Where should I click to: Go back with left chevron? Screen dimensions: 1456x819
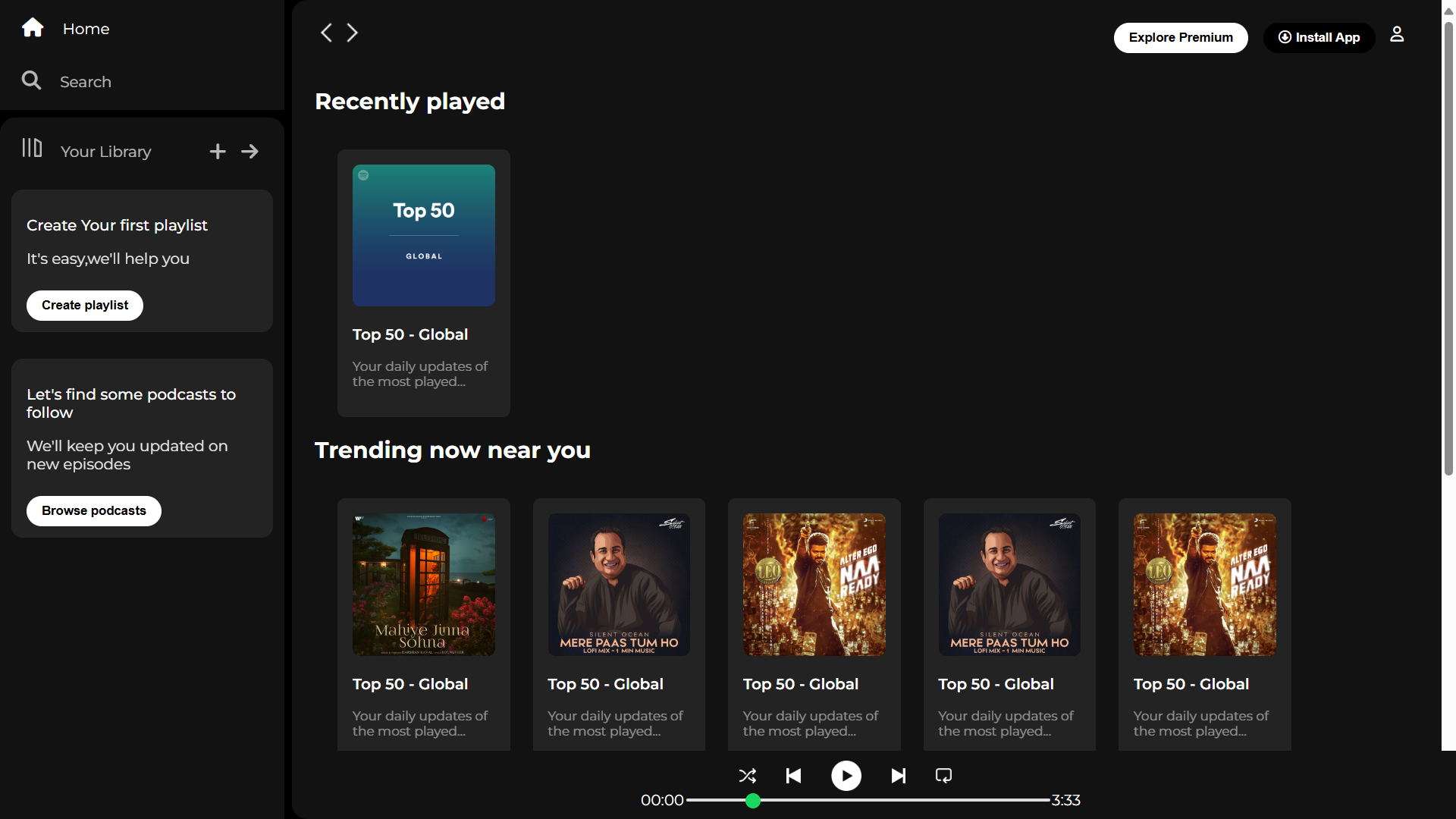click(326, 33)
